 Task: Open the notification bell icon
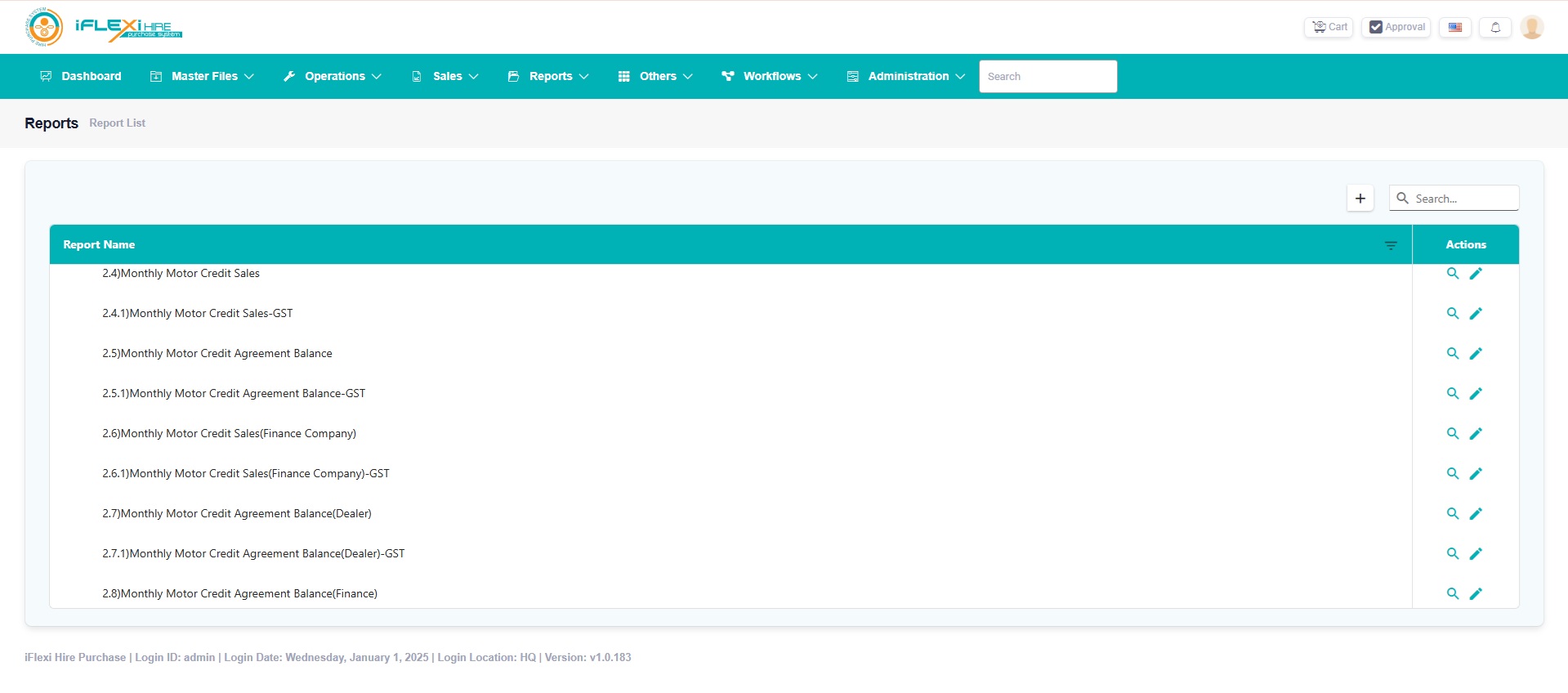(x=1495, y=27)
